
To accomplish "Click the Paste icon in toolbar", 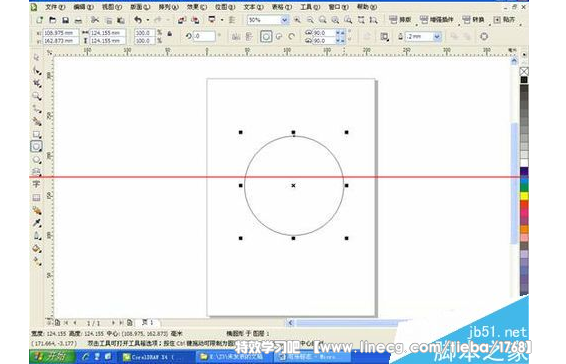I will pos(121,20).
